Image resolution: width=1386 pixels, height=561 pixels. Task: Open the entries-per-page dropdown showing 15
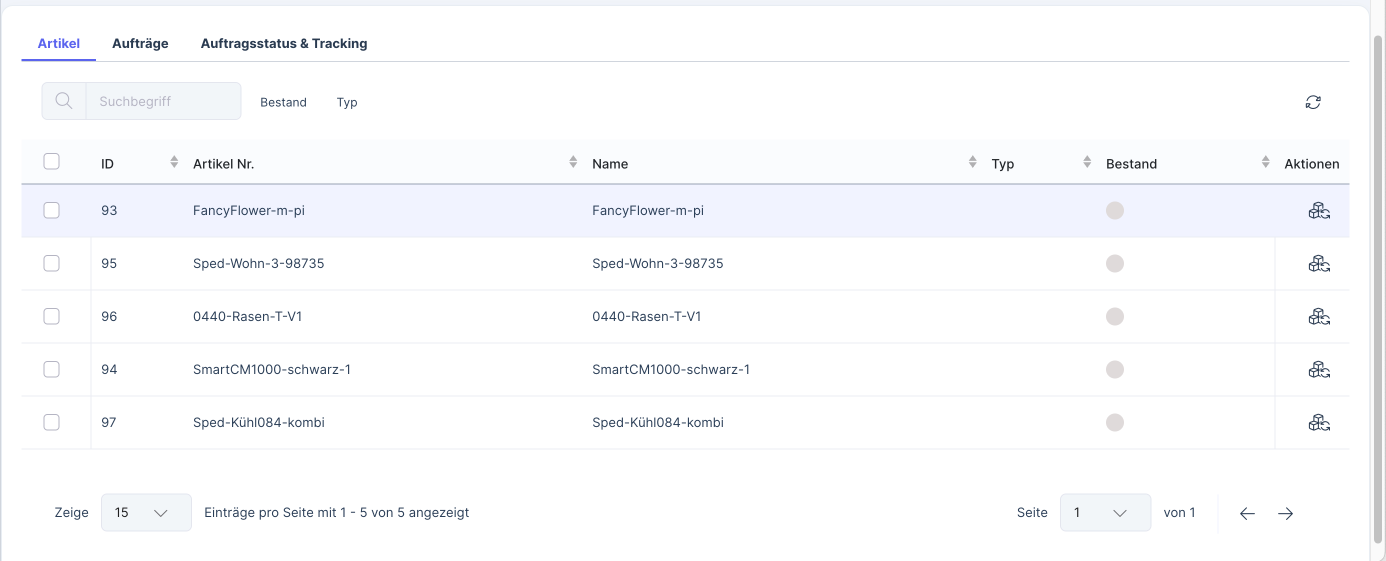click(146, 513)
